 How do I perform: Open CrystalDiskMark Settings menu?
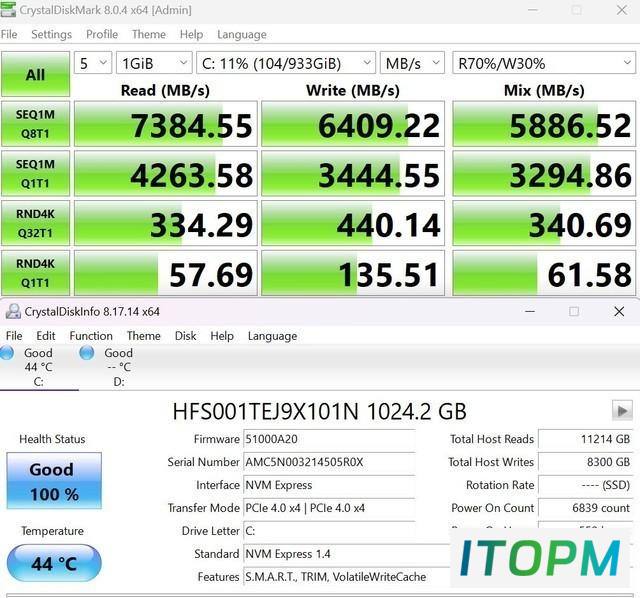(x=51, y=34)
